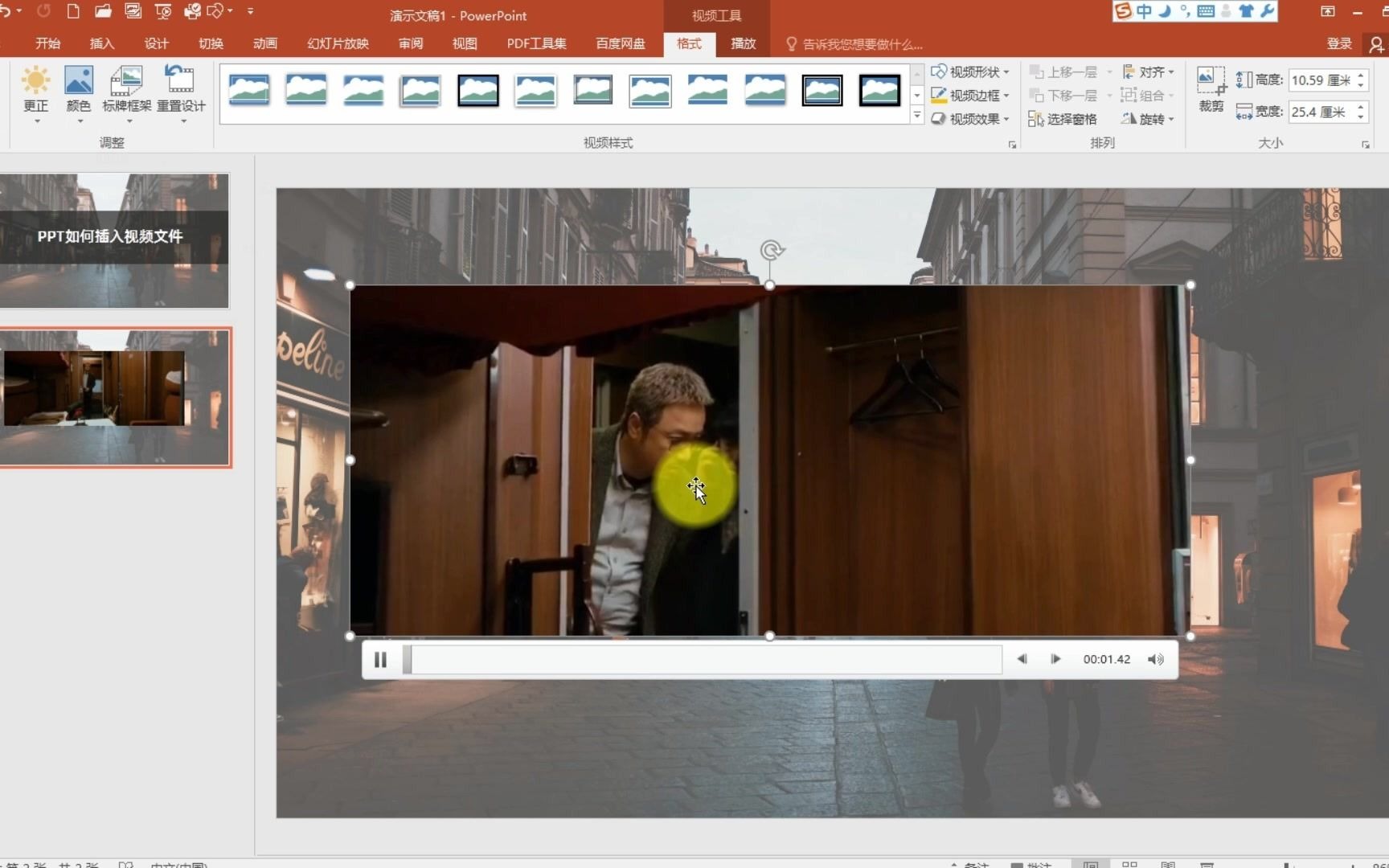
Task: Open the PDF工具集 tab
Action: [536, 43]
